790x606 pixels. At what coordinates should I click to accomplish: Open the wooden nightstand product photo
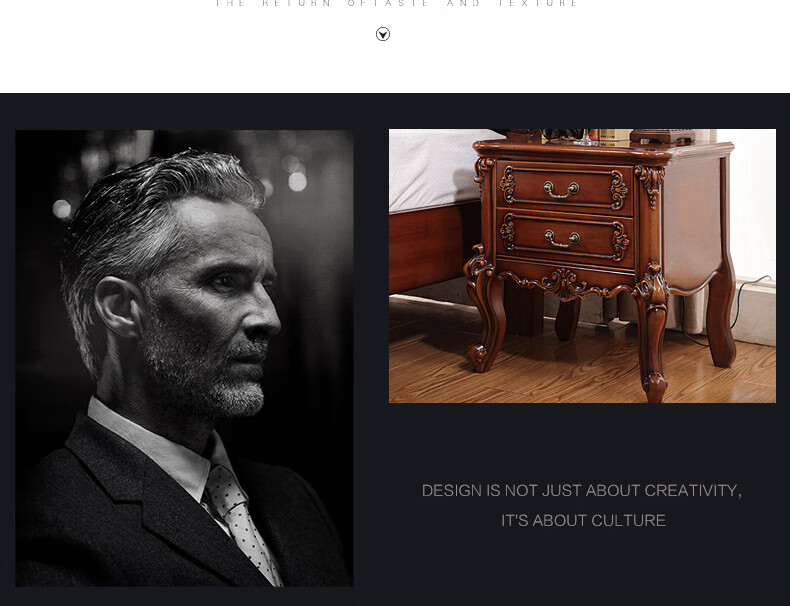582,266
